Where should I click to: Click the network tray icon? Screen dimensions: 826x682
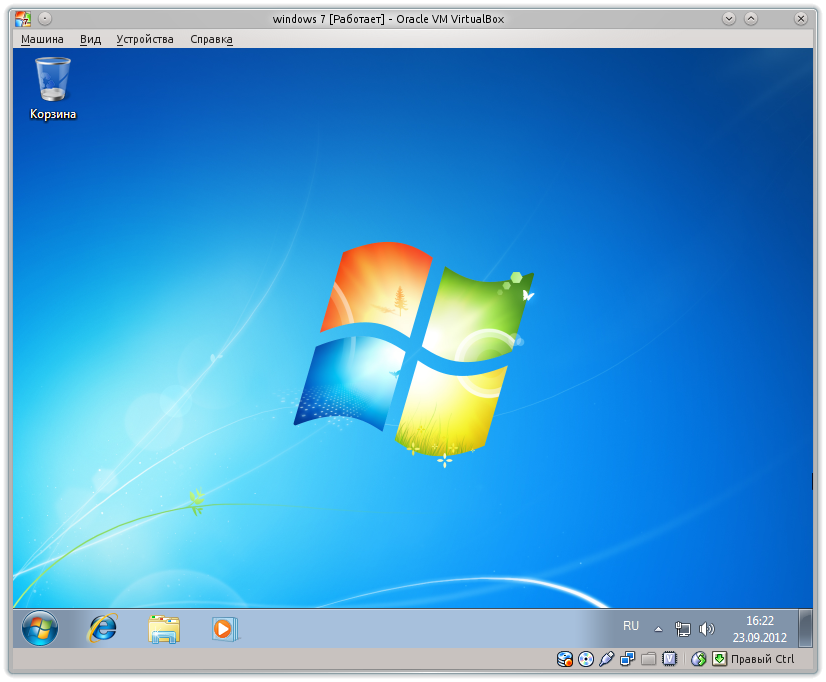(683, 629)
